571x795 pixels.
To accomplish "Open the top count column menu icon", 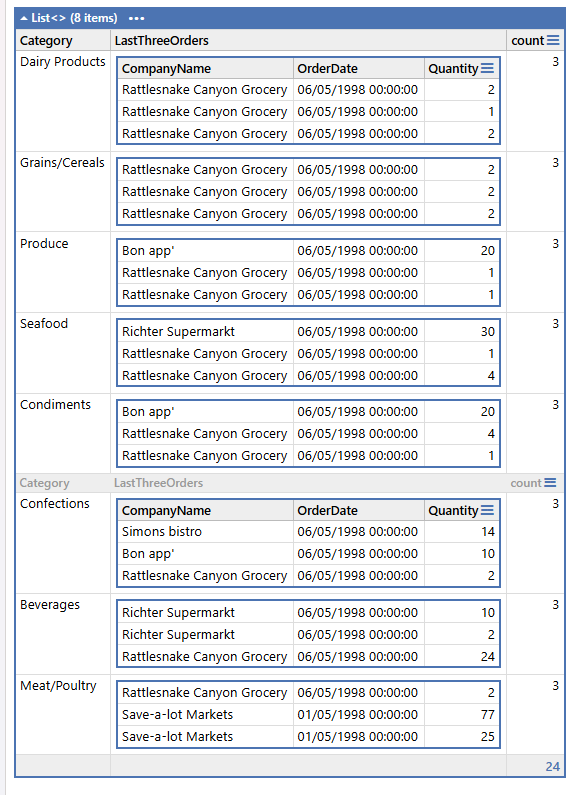I will click(553, 41).
